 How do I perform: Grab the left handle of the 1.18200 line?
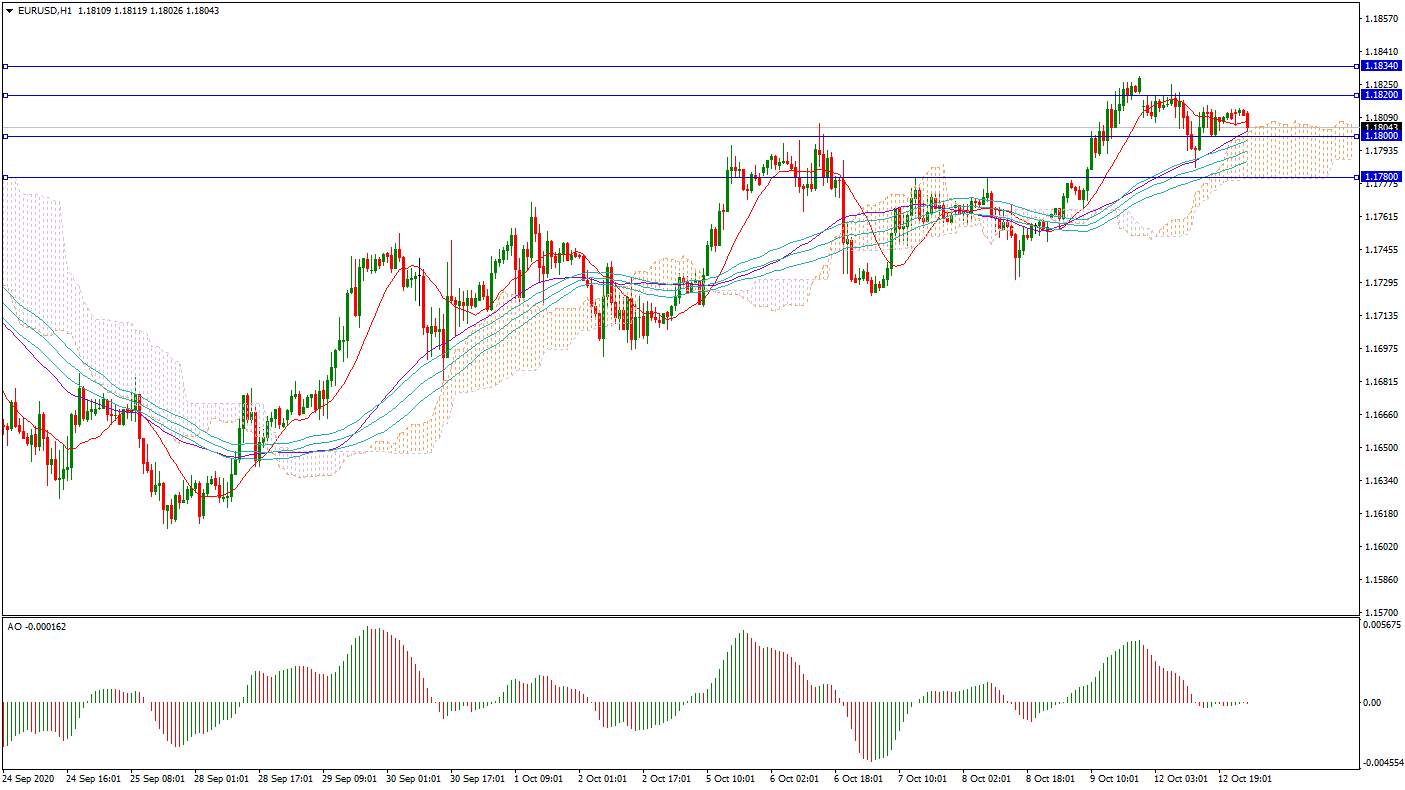point(6,95)
